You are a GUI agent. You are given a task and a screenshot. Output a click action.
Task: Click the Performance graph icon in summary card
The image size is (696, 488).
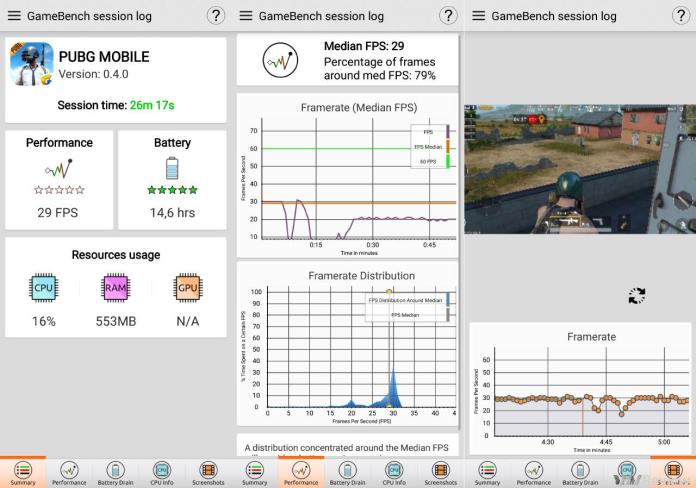click(59, 168)
